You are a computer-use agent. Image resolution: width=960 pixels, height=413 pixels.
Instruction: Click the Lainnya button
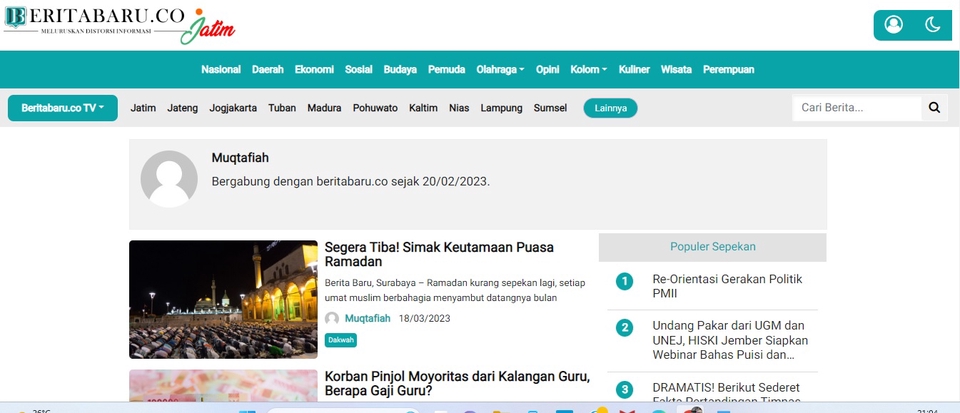(610, 108)
